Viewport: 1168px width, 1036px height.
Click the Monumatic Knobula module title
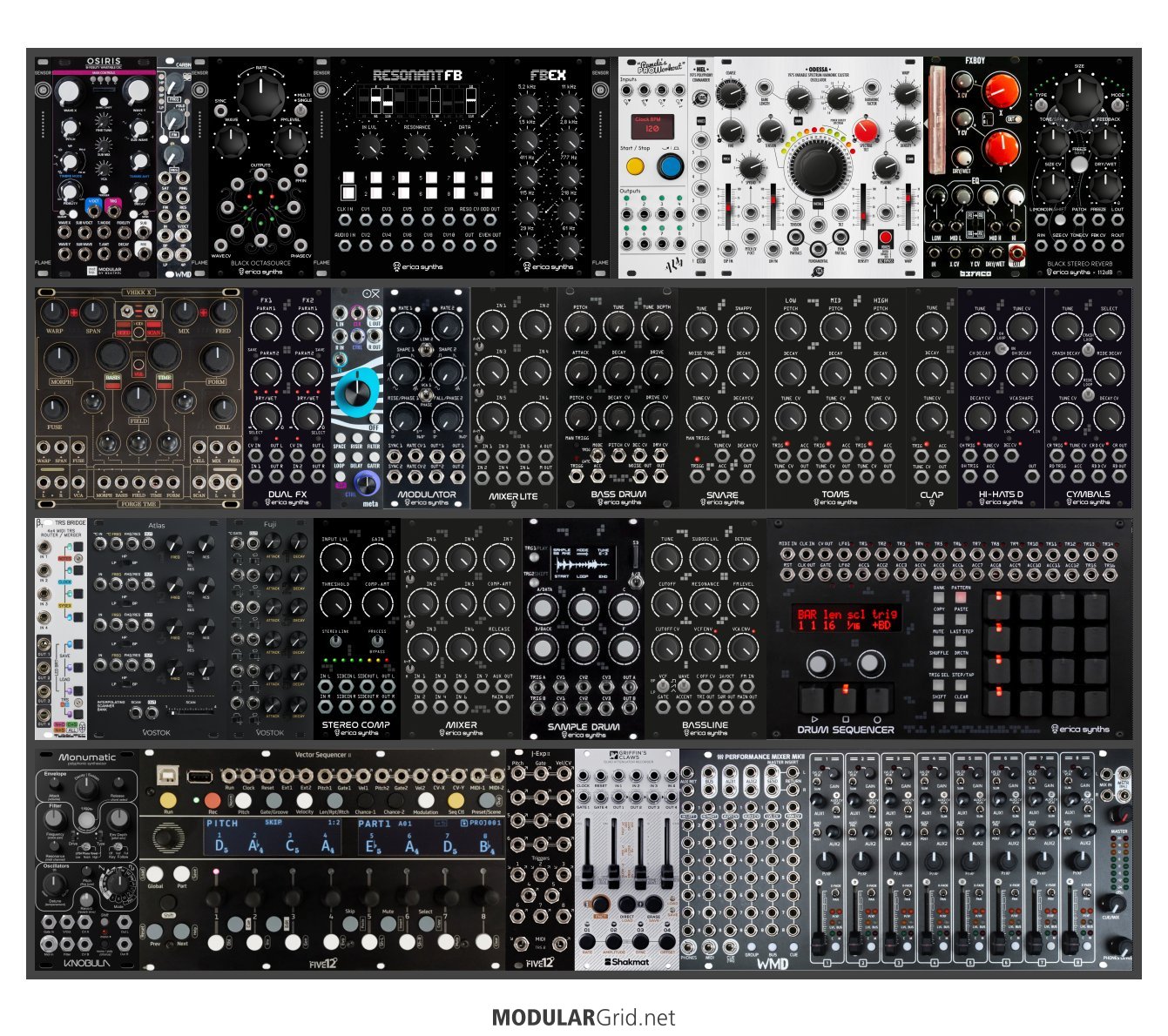(x=87, y=757)
